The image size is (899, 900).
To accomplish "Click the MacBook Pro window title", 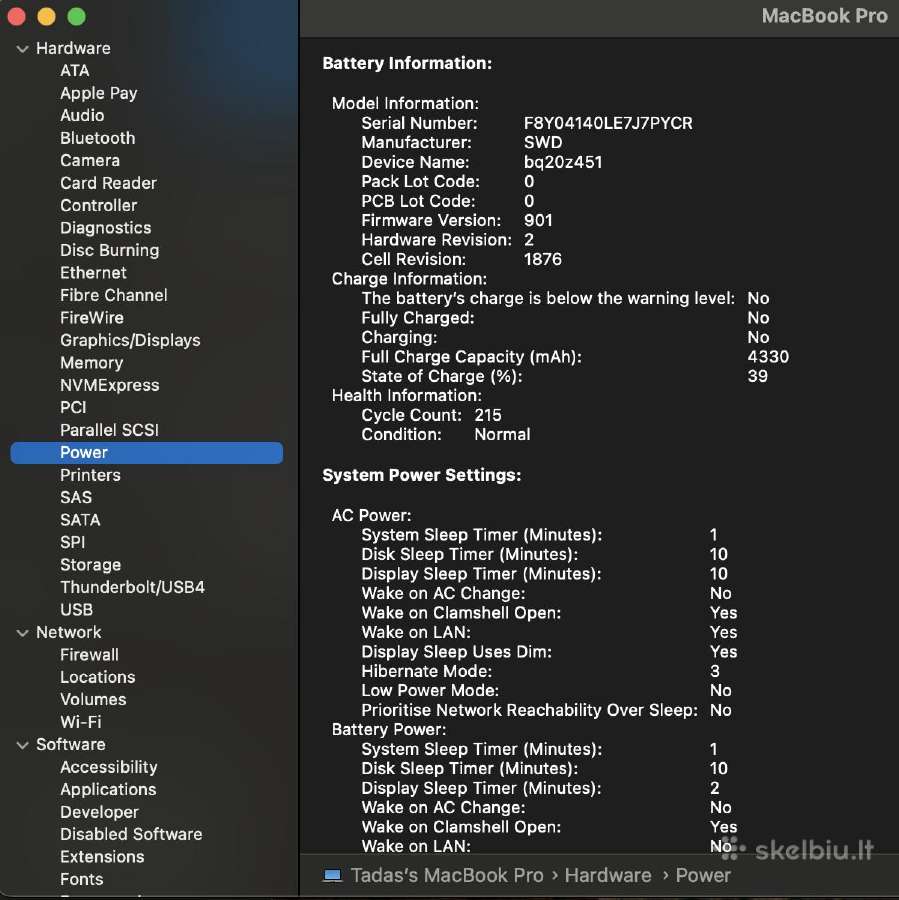I will tap(824, 16).
